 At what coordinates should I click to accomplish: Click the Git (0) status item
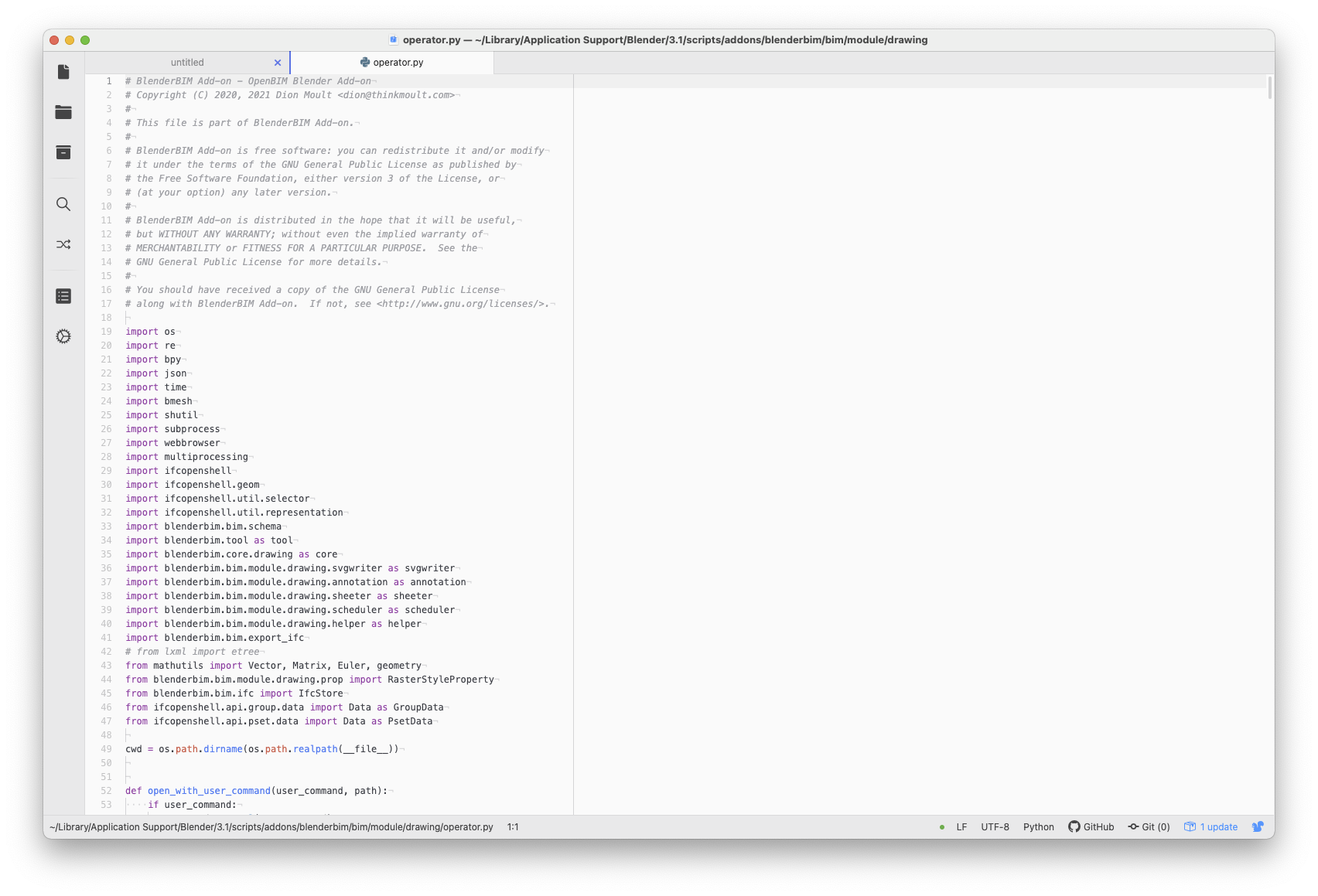1150,826
